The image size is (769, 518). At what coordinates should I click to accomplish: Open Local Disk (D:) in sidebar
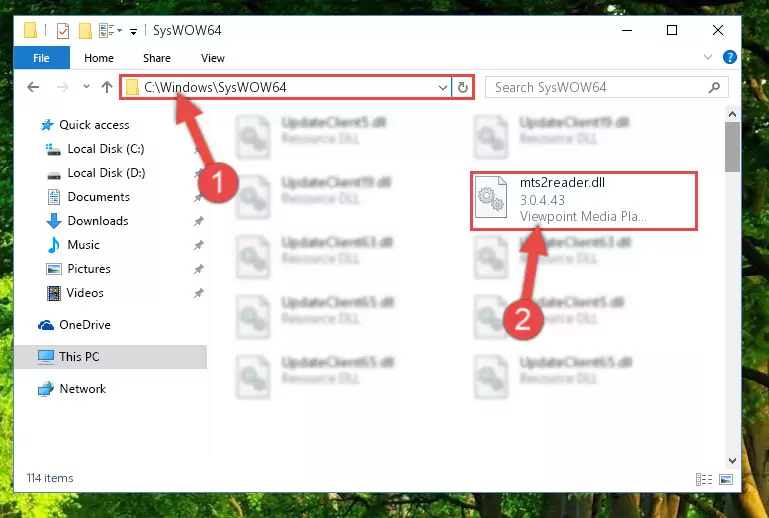[106, 173]
